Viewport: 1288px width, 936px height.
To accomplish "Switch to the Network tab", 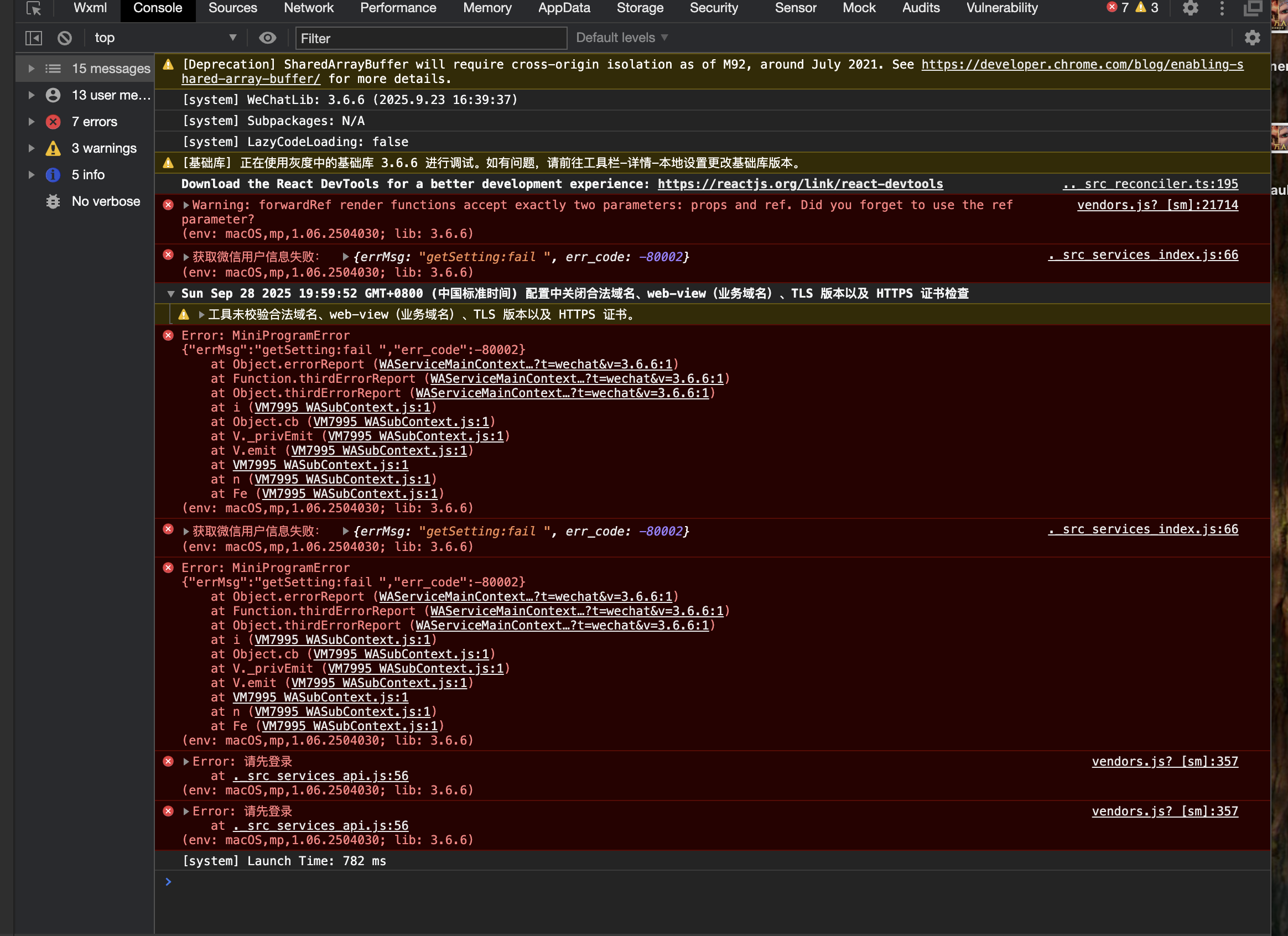I will click(308, 8).
